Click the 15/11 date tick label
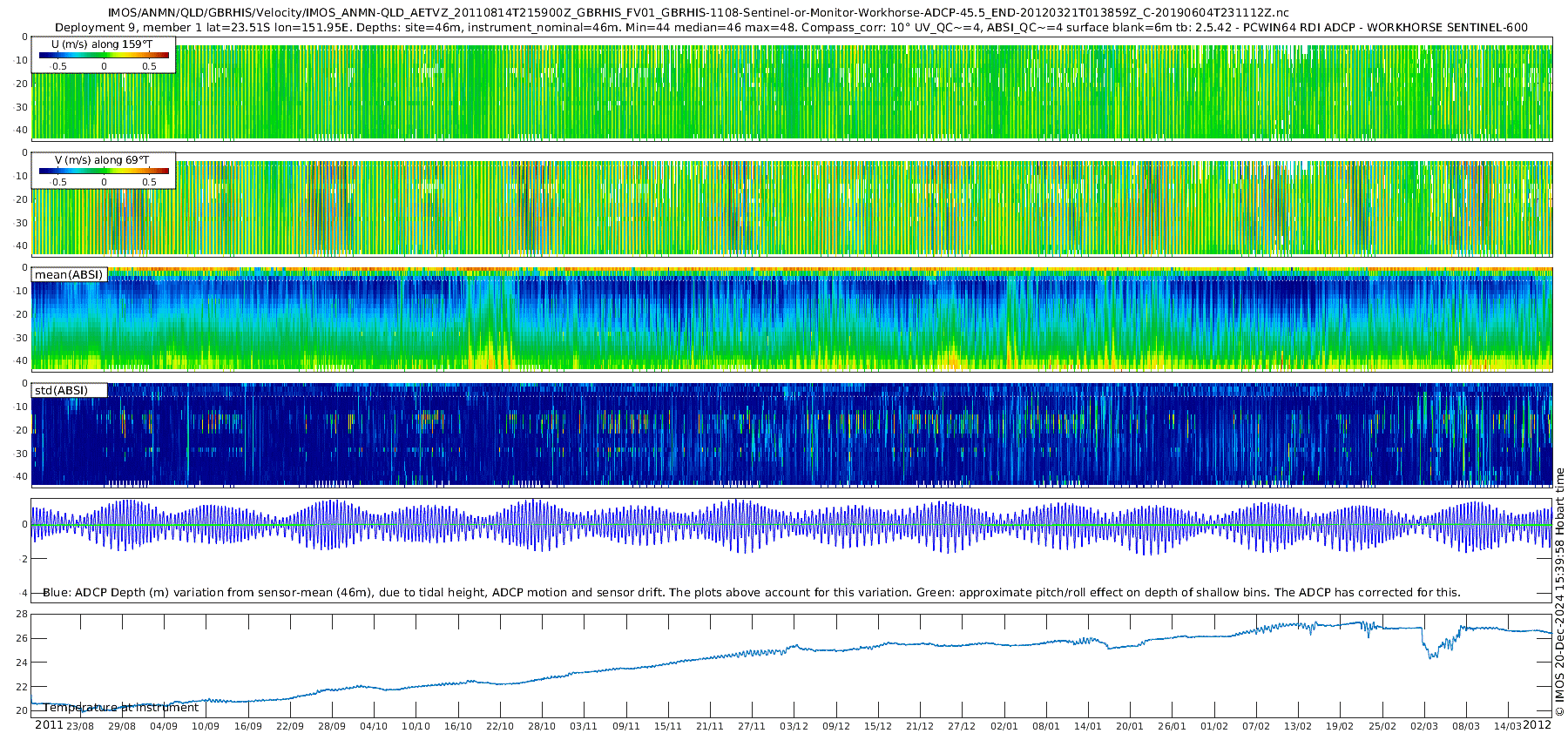The width and height of the screenshot is (1568, 740). pos(668,726)
